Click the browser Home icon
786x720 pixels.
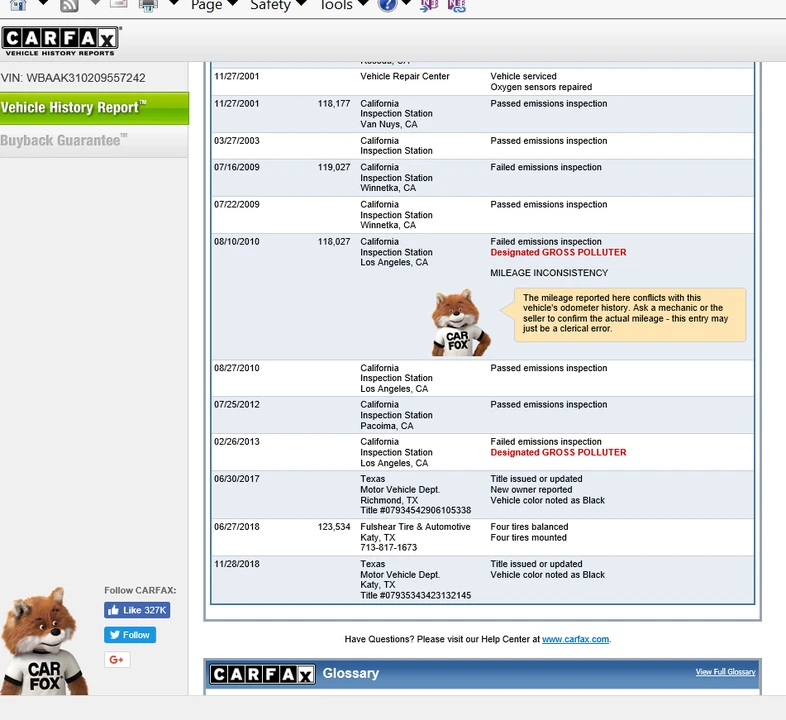[x=18, y=5]
